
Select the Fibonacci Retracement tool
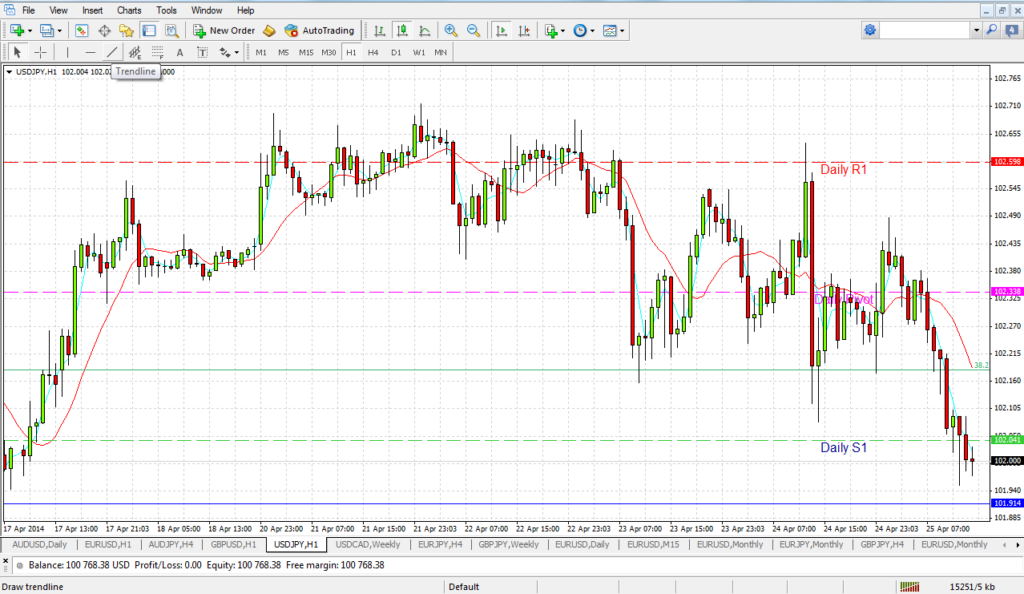157,52
